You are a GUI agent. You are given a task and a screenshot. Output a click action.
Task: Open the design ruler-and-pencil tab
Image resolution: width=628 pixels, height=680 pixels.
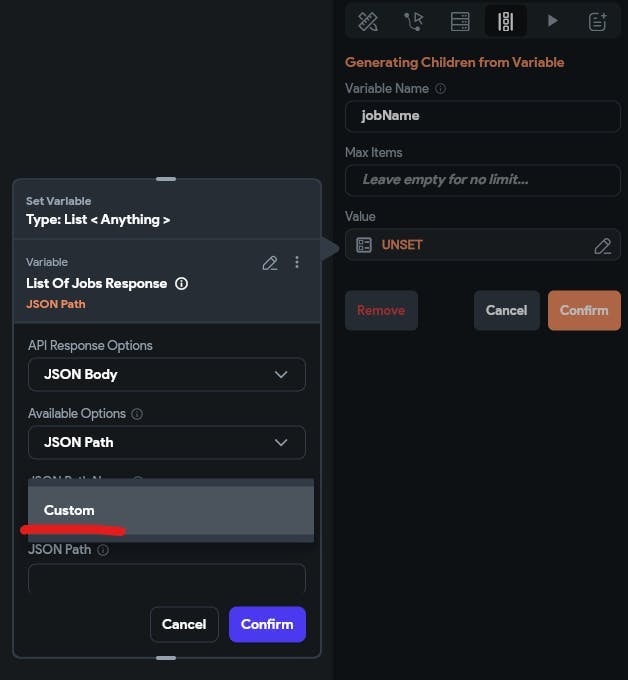point(367,21)
